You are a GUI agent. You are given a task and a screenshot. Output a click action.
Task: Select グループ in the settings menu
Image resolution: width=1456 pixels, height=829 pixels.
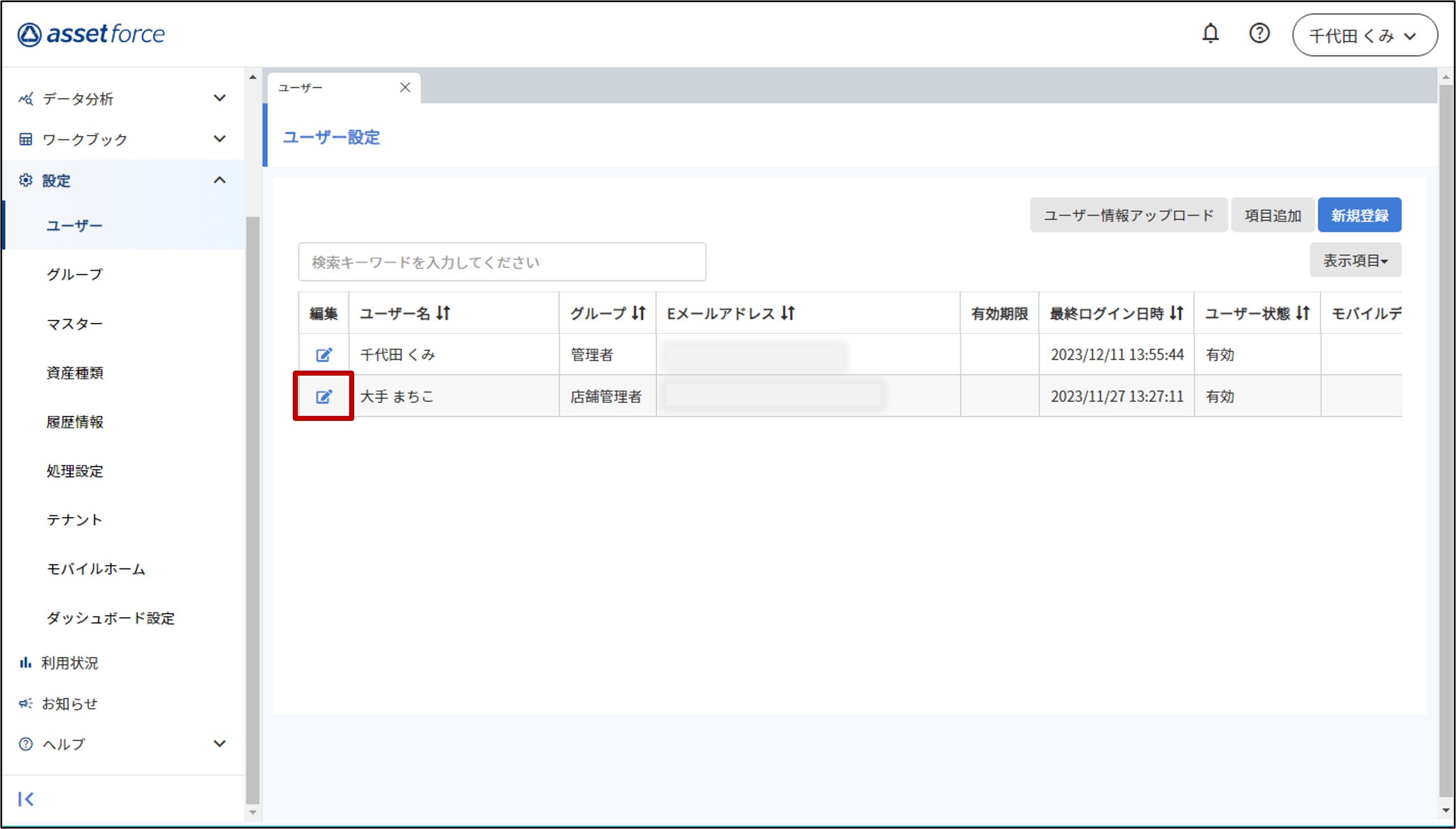pos(74,274)
